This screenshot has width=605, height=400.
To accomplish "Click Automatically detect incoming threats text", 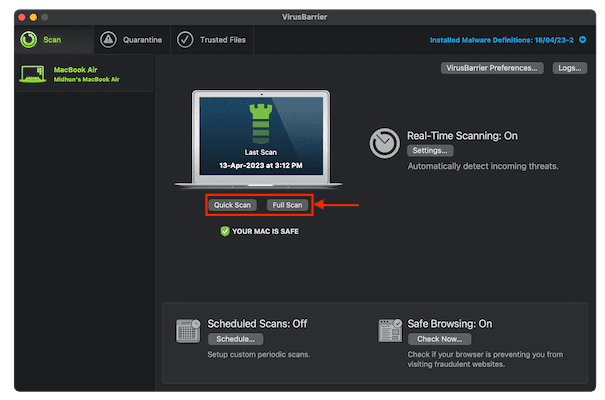I will tap(483, 166).
